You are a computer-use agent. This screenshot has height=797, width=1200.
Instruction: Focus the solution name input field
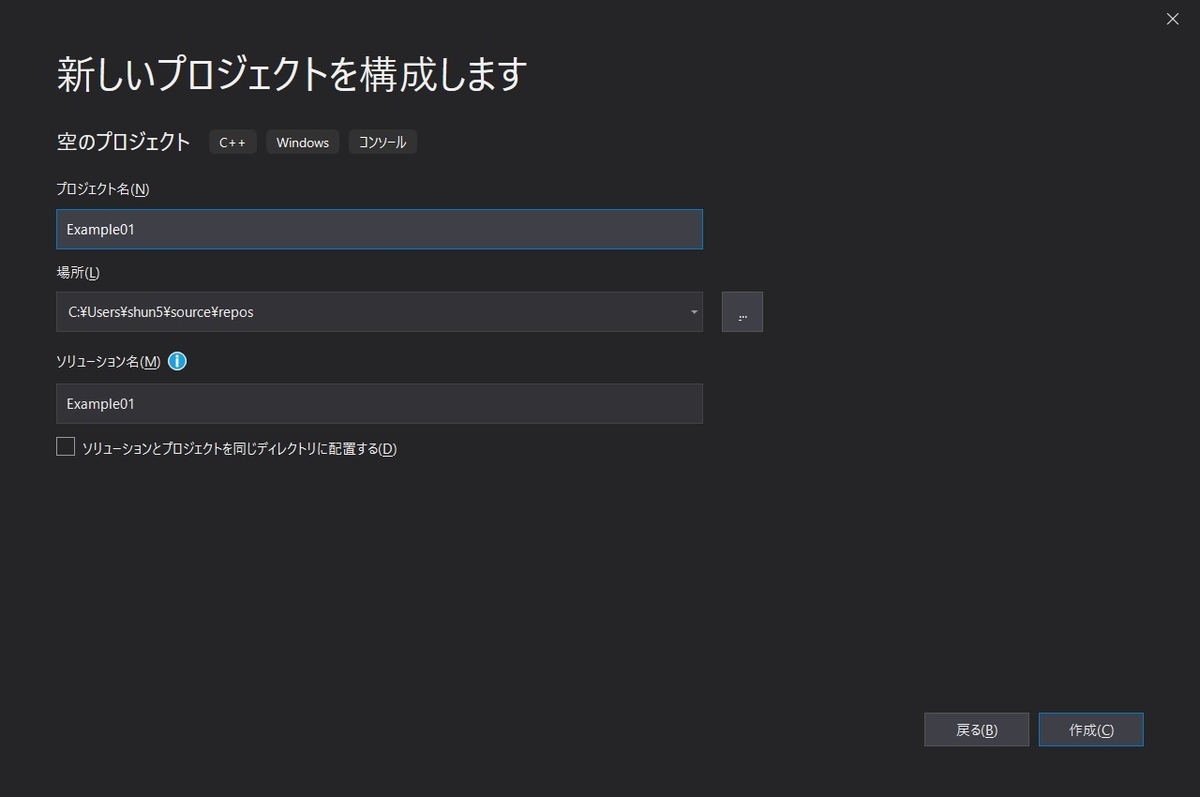click(379, 404)
